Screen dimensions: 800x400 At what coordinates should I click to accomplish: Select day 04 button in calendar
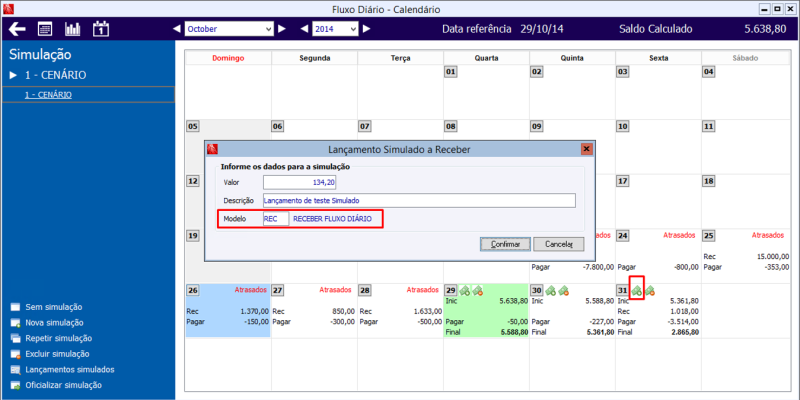(x=709, y=72)
